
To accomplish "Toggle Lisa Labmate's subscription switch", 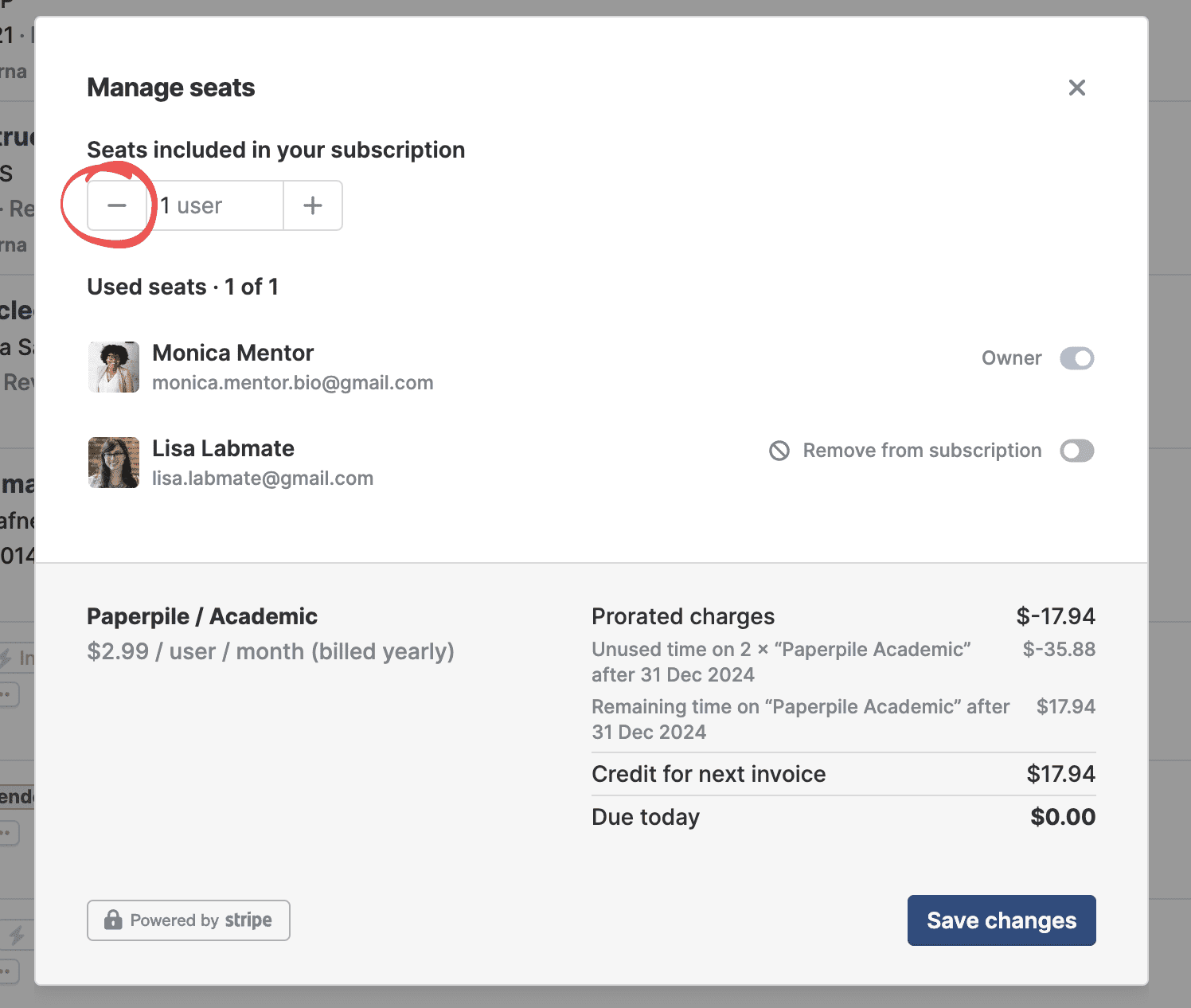I will pos(1076,451).
